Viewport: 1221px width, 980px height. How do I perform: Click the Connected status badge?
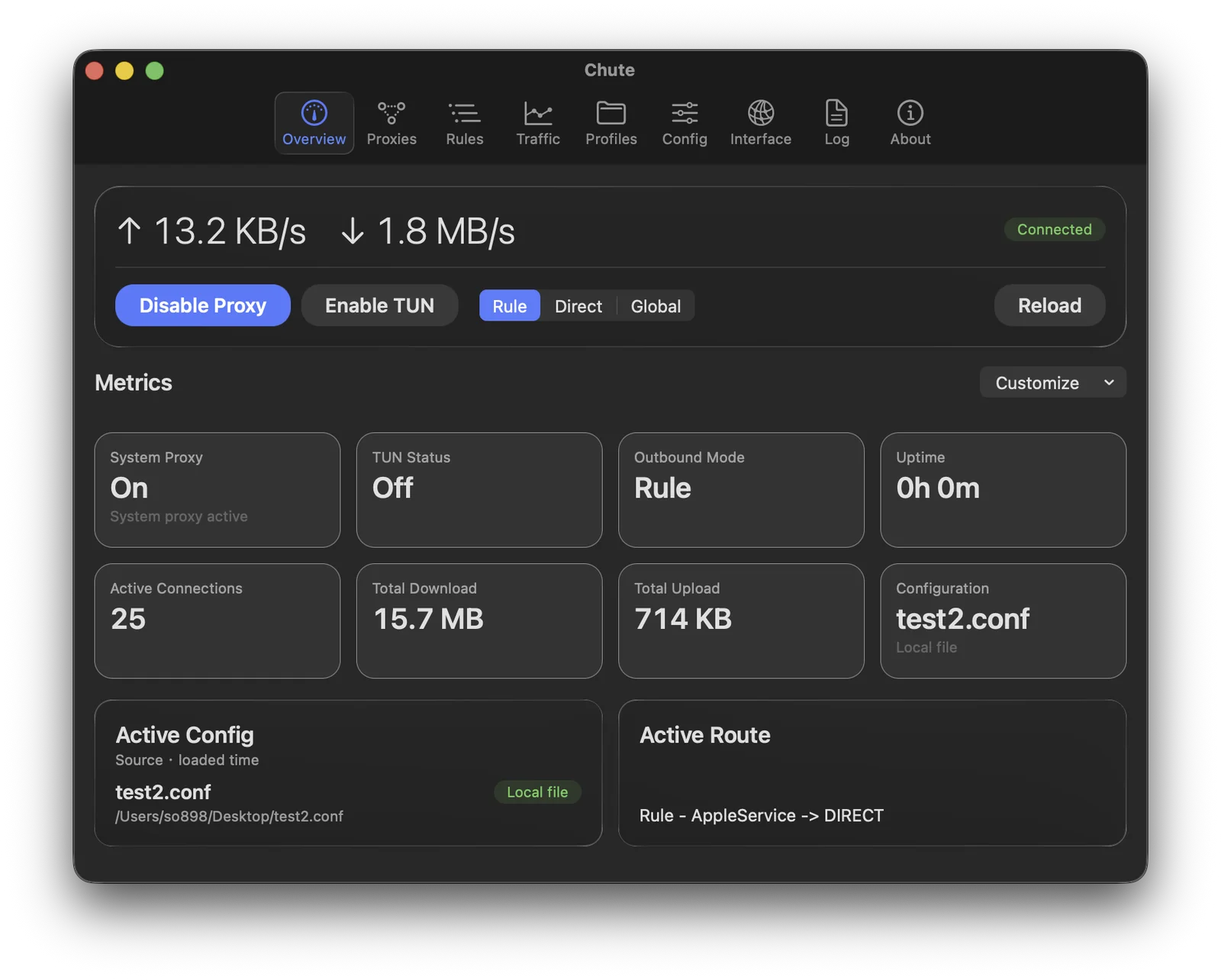click(x=1054, y=229)
